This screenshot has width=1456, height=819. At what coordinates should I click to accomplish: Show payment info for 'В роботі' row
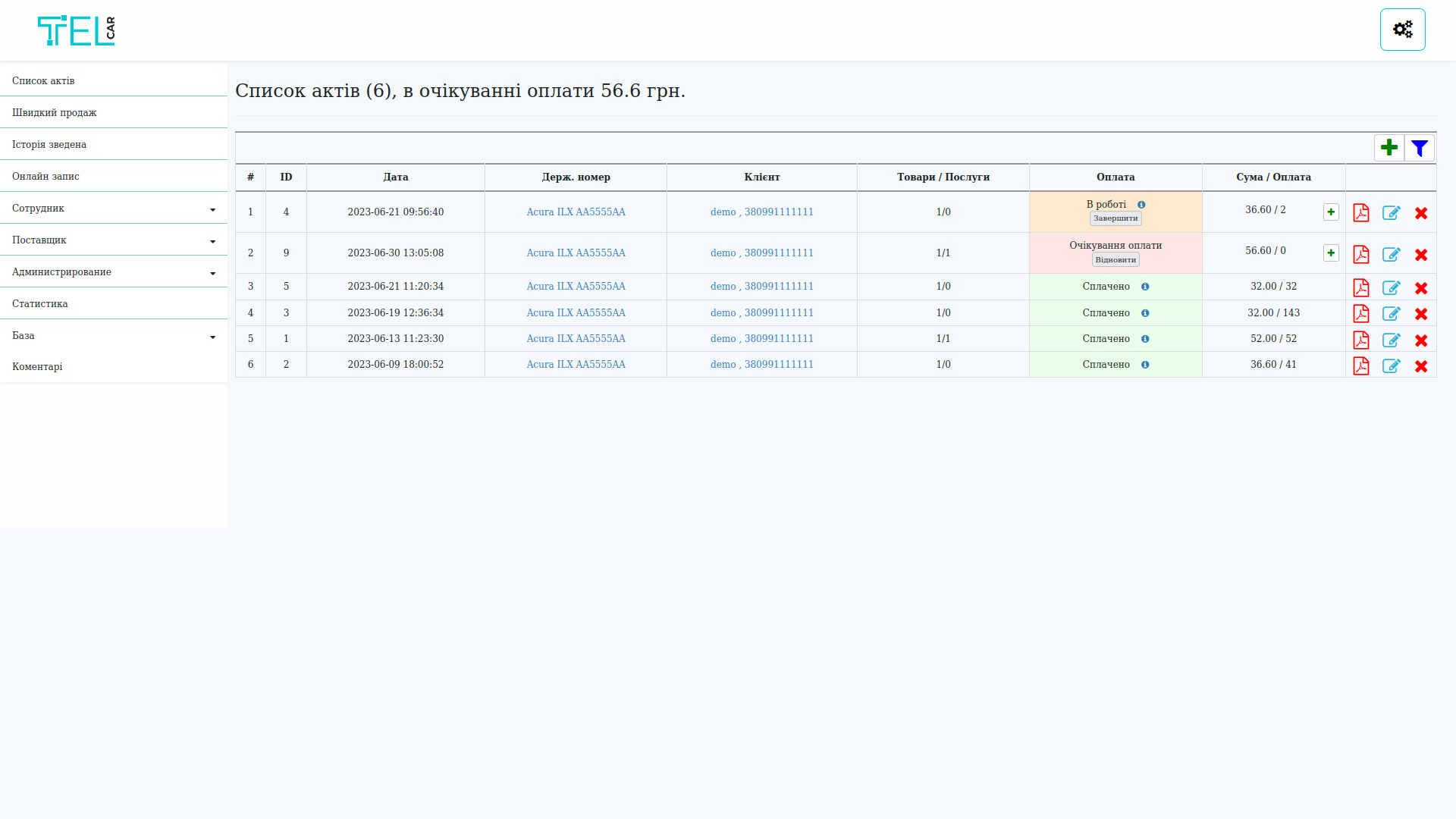pos(1141,205)
